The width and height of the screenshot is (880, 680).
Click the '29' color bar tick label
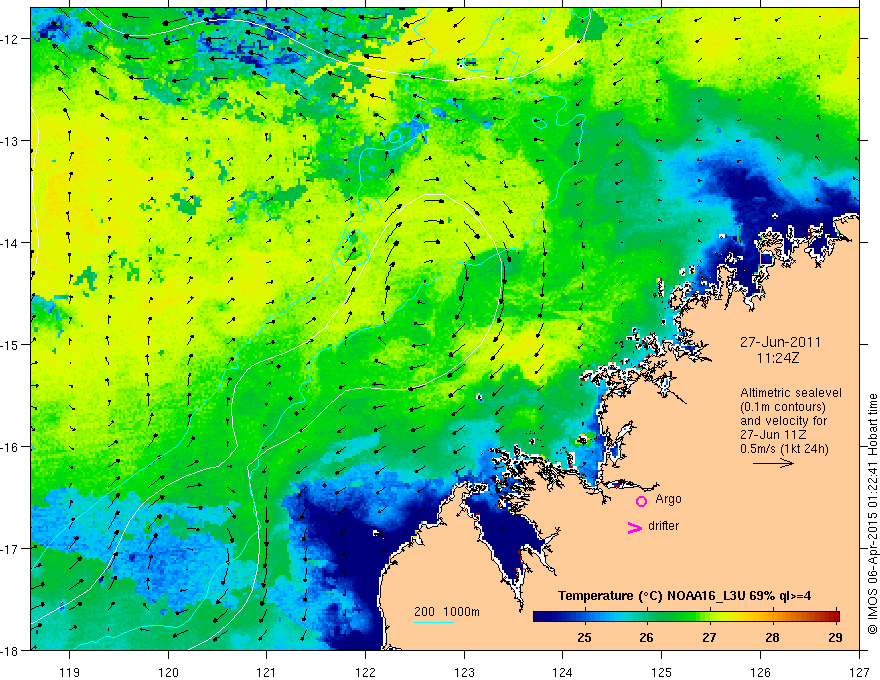point(835,637)
